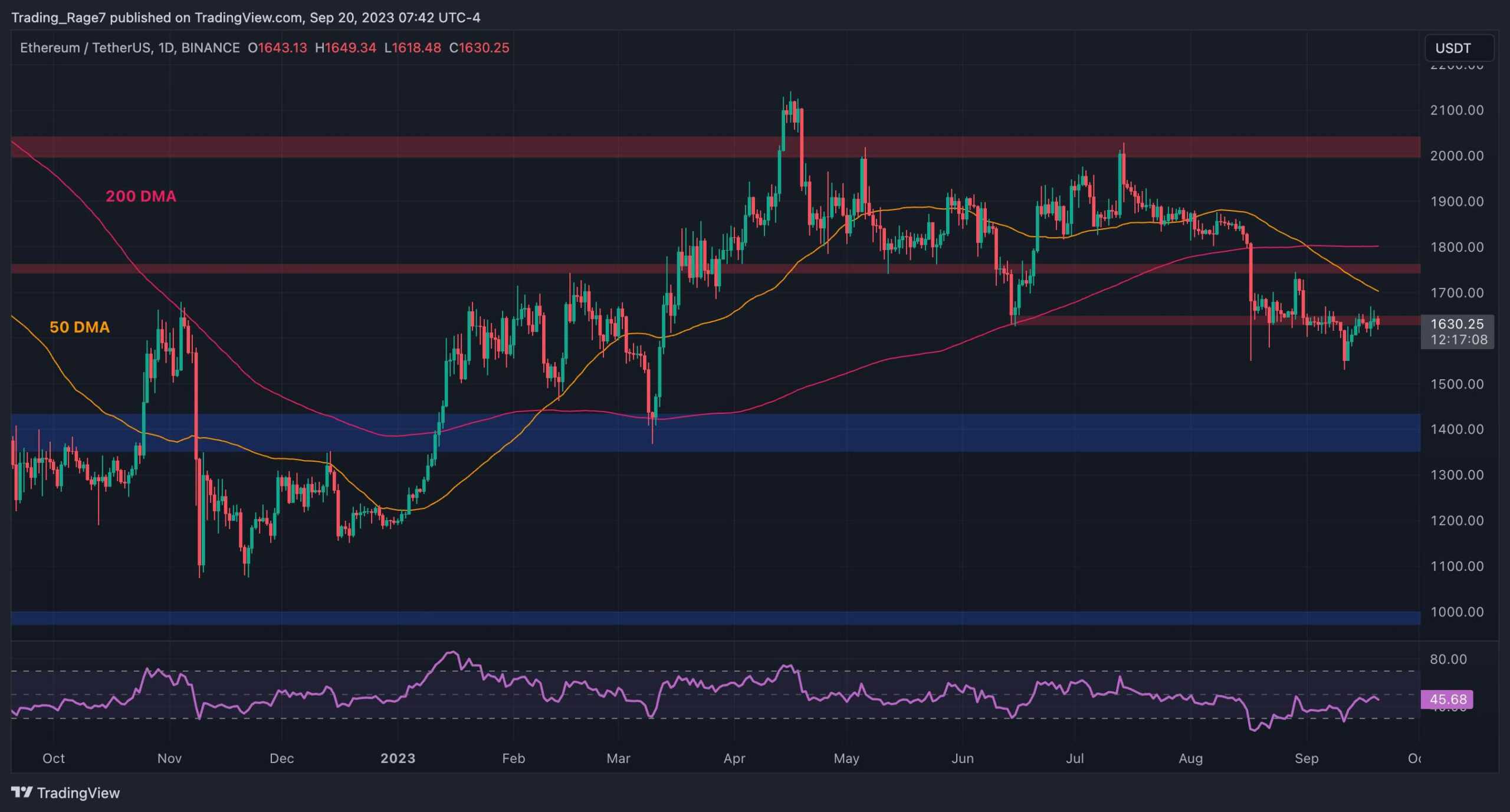The width and height of the screenshot is (1510, 812).
Task: Click the 50 DMA label
Action: (79, 327)
